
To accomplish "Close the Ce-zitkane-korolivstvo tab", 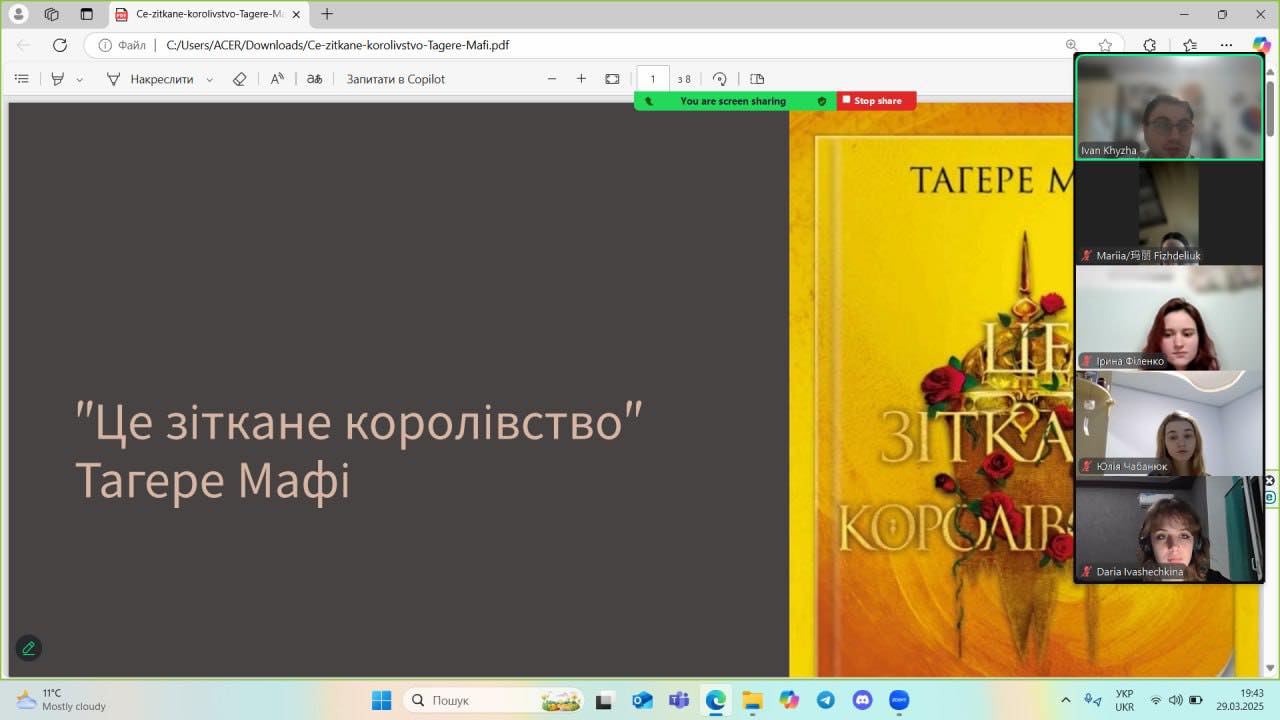I will pos(296,14).
